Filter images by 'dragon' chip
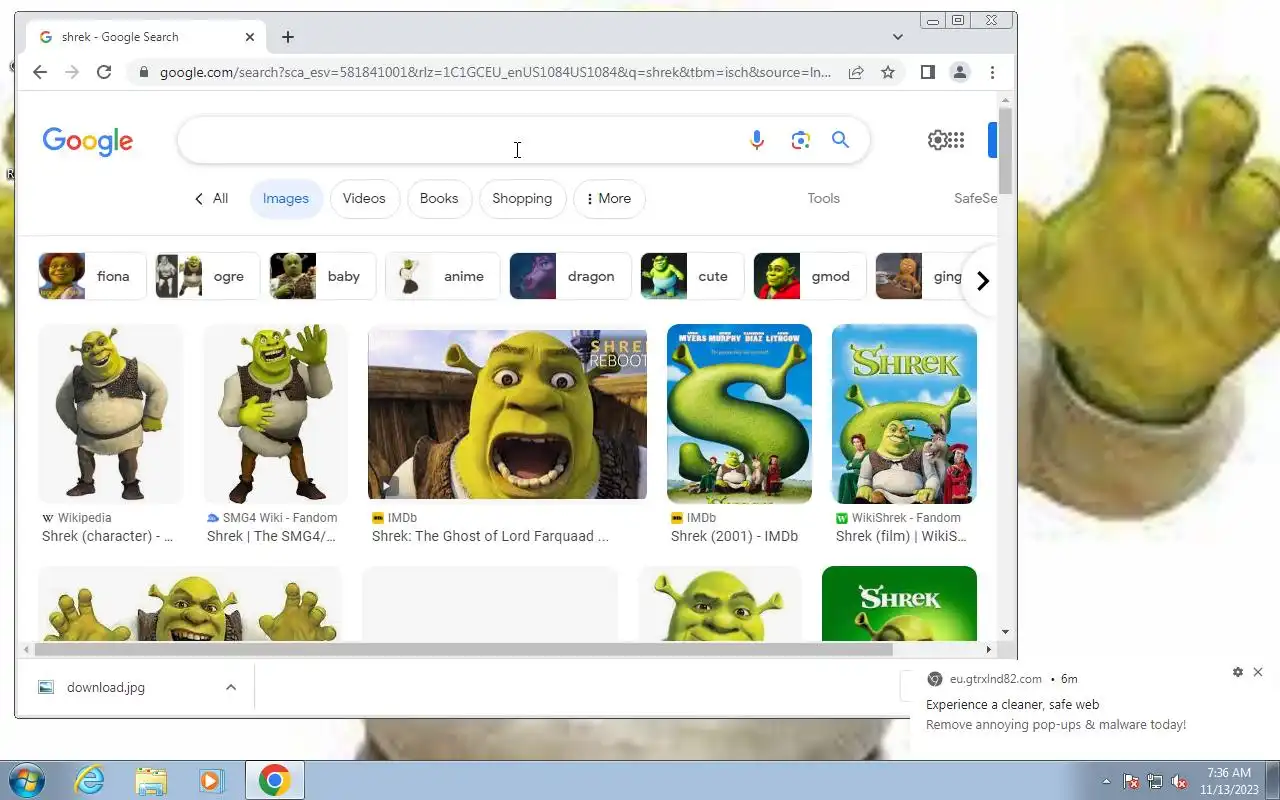The height and width of the screenshot is (800, 1280). pos(570,276)
